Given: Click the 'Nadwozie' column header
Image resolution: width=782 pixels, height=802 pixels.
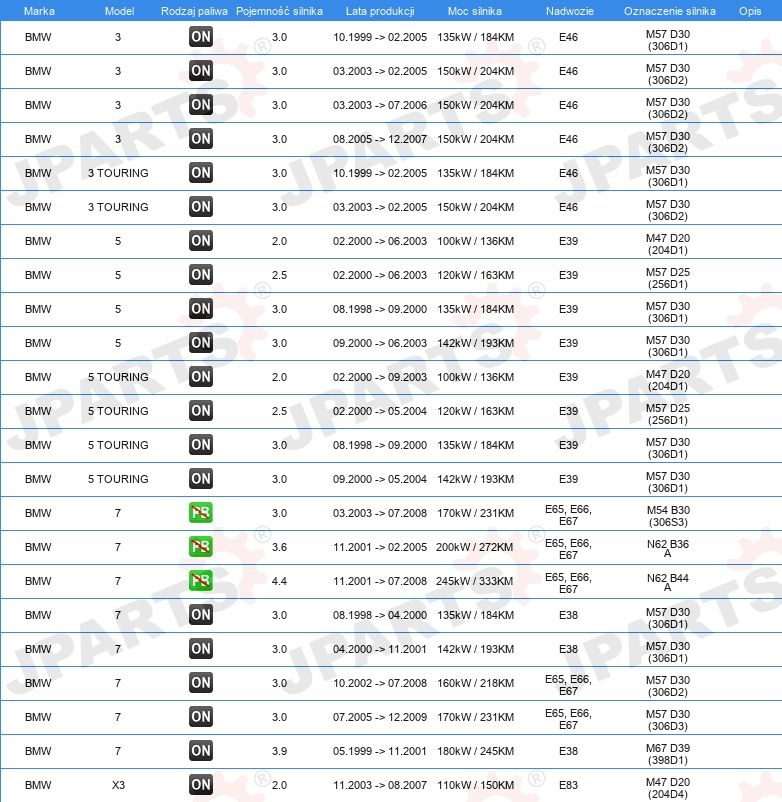Looking at the screenshot, I should 570,11.
